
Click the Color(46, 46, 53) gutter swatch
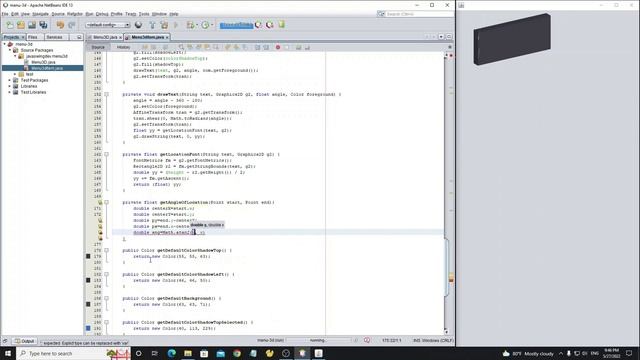click(x=88, y=280)
